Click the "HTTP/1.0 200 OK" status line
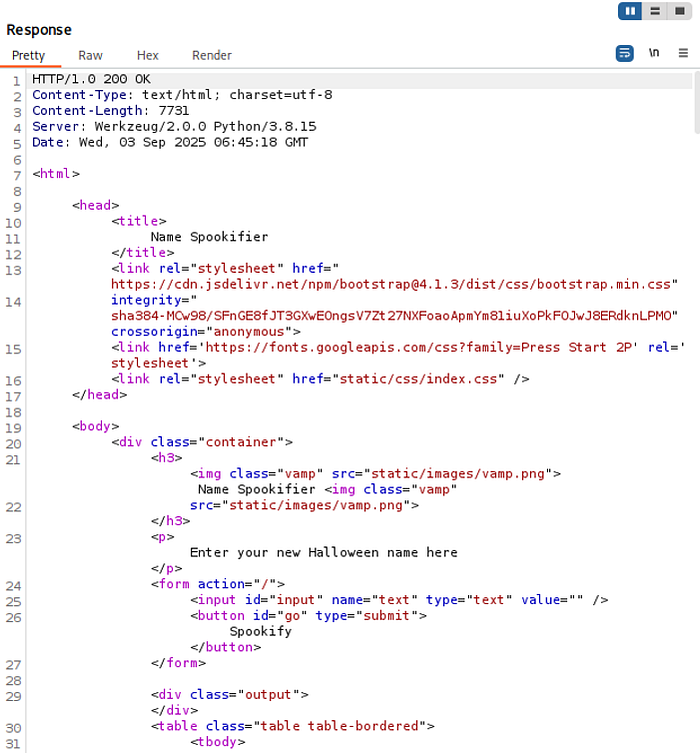This screenshot has height=753, width=700. click(x=91, y=79)
